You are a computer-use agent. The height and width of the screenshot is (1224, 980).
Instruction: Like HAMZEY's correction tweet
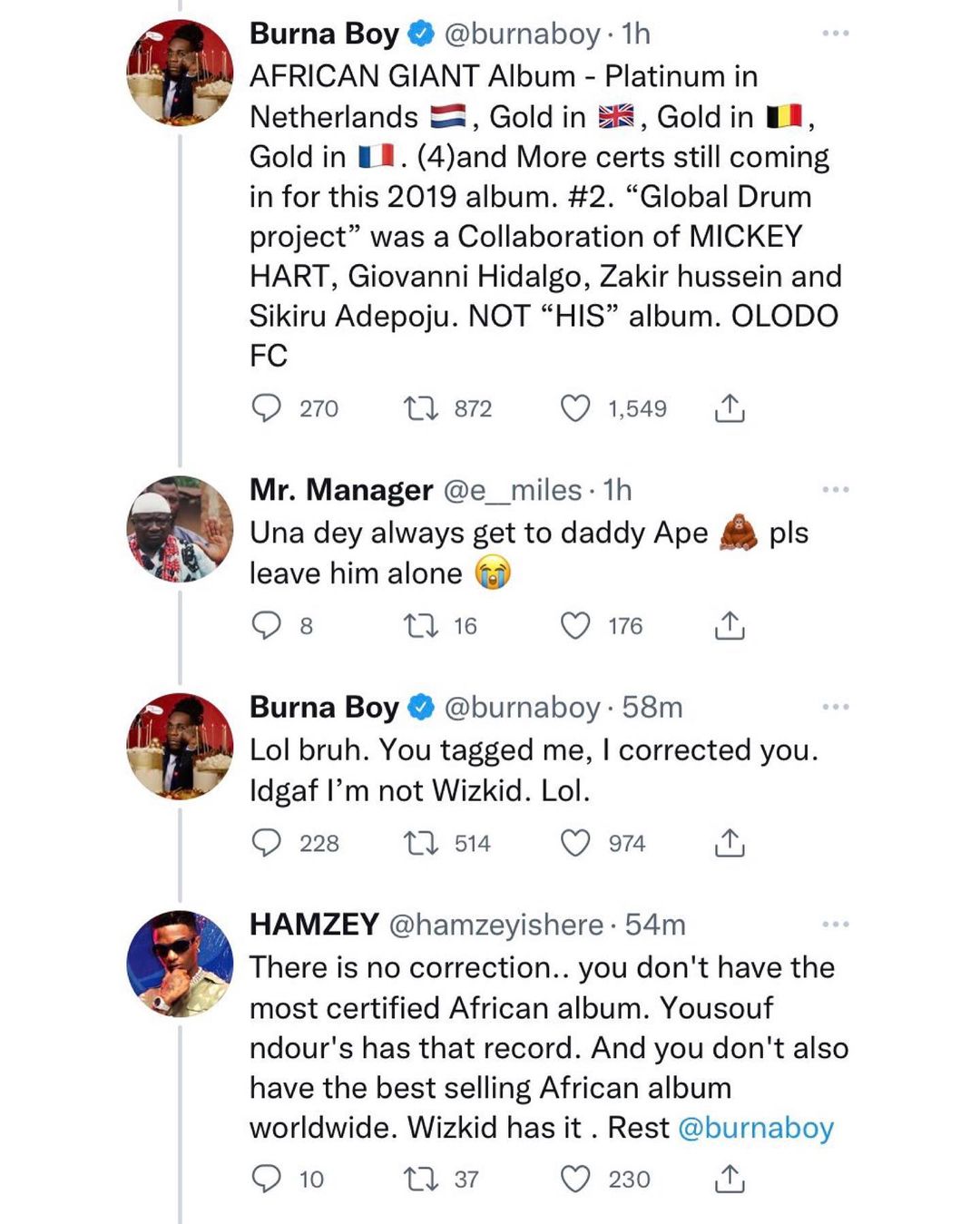pyautogui.click(x=577, y=1180)
